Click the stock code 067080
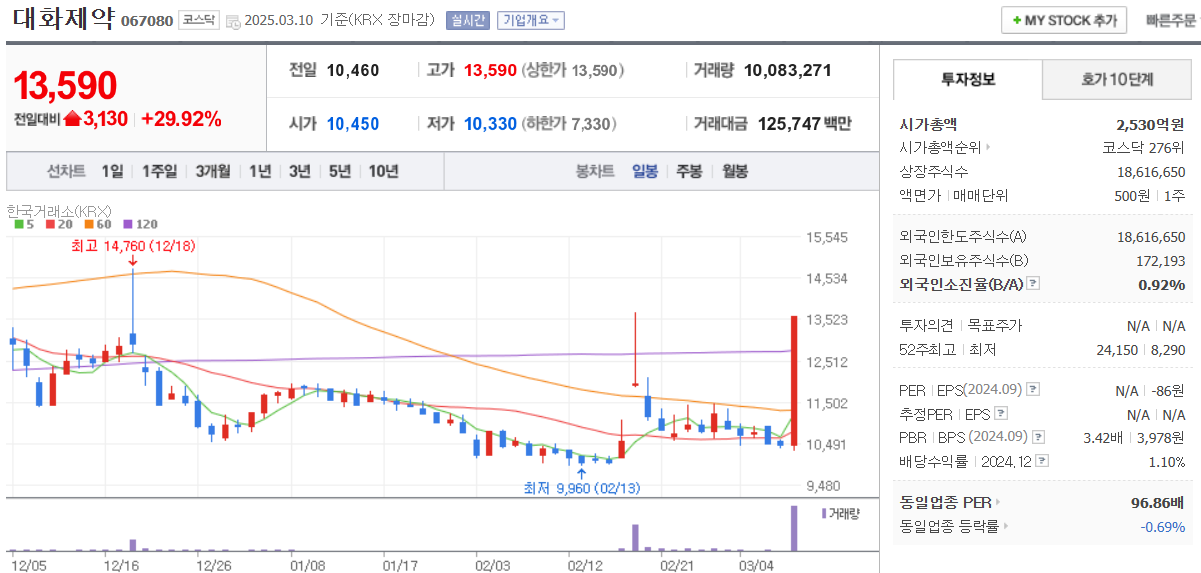The height and width of the screenshot is (573, 1201). pos(147,21)
